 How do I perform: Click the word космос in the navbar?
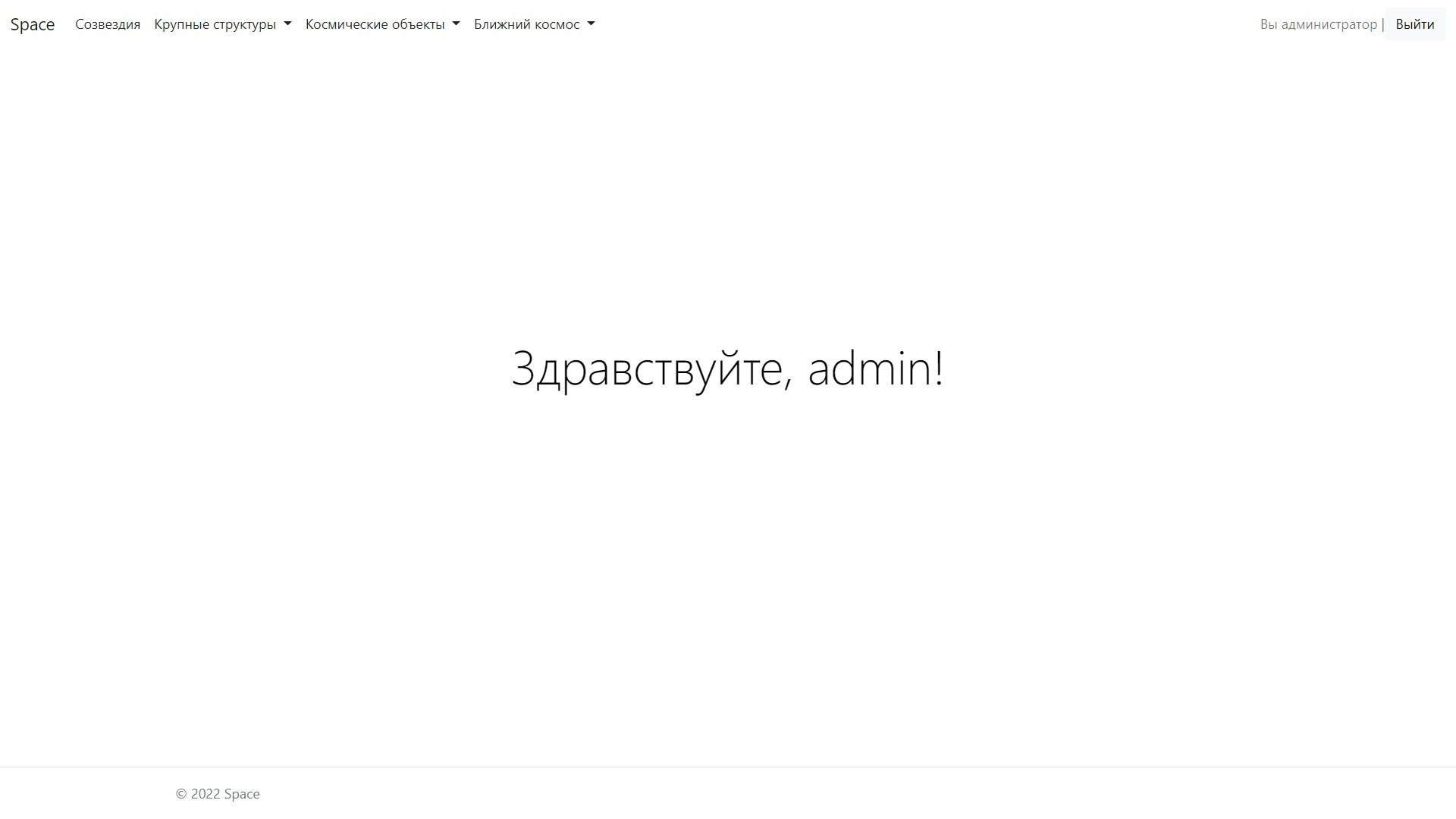(558, 24)
